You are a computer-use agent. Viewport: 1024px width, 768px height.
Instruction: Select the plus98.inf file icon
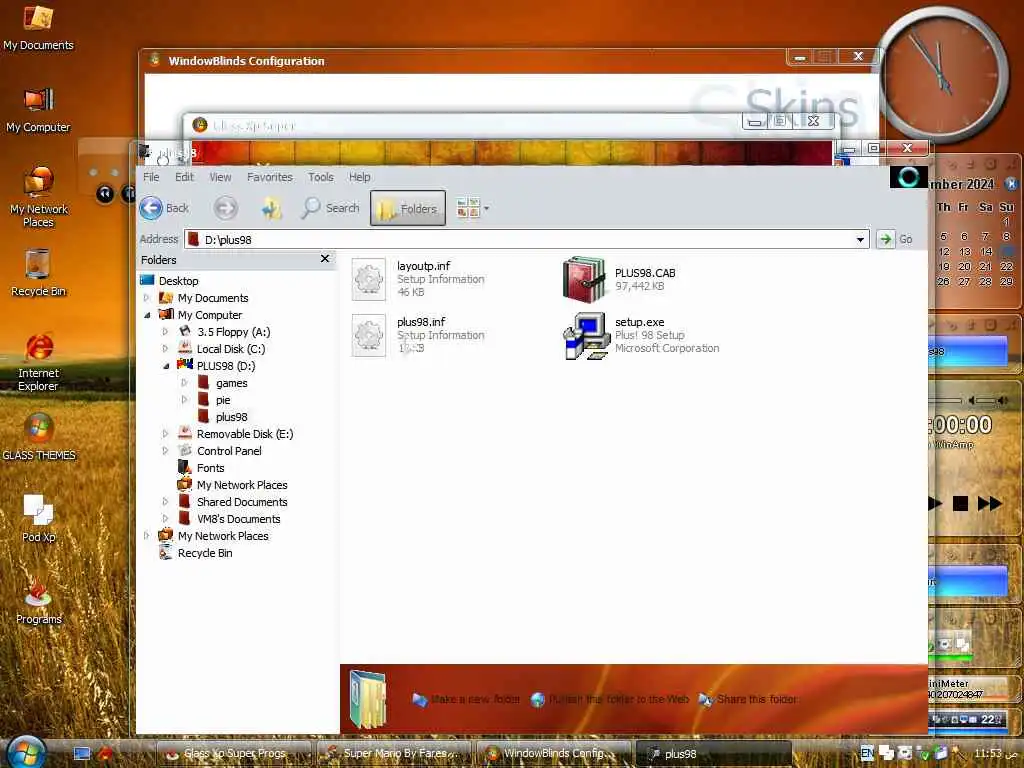click(x=368, y=335)
